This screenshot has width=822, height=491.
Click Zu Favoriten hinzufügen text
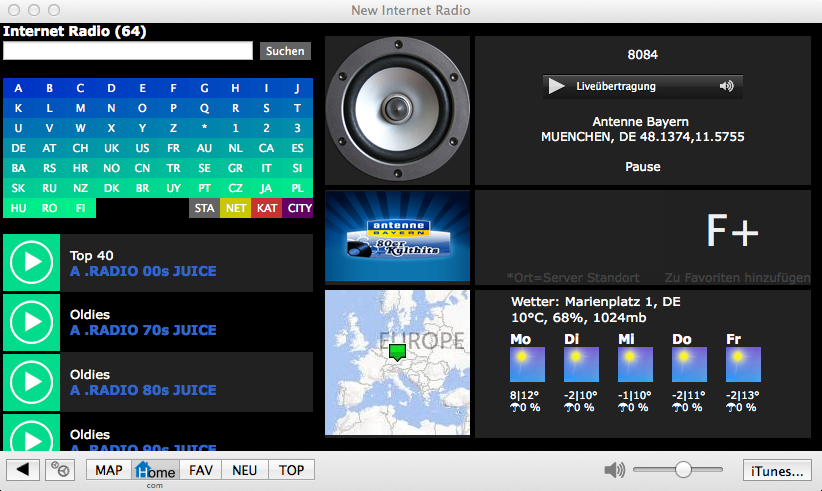(x=737, y=278)
